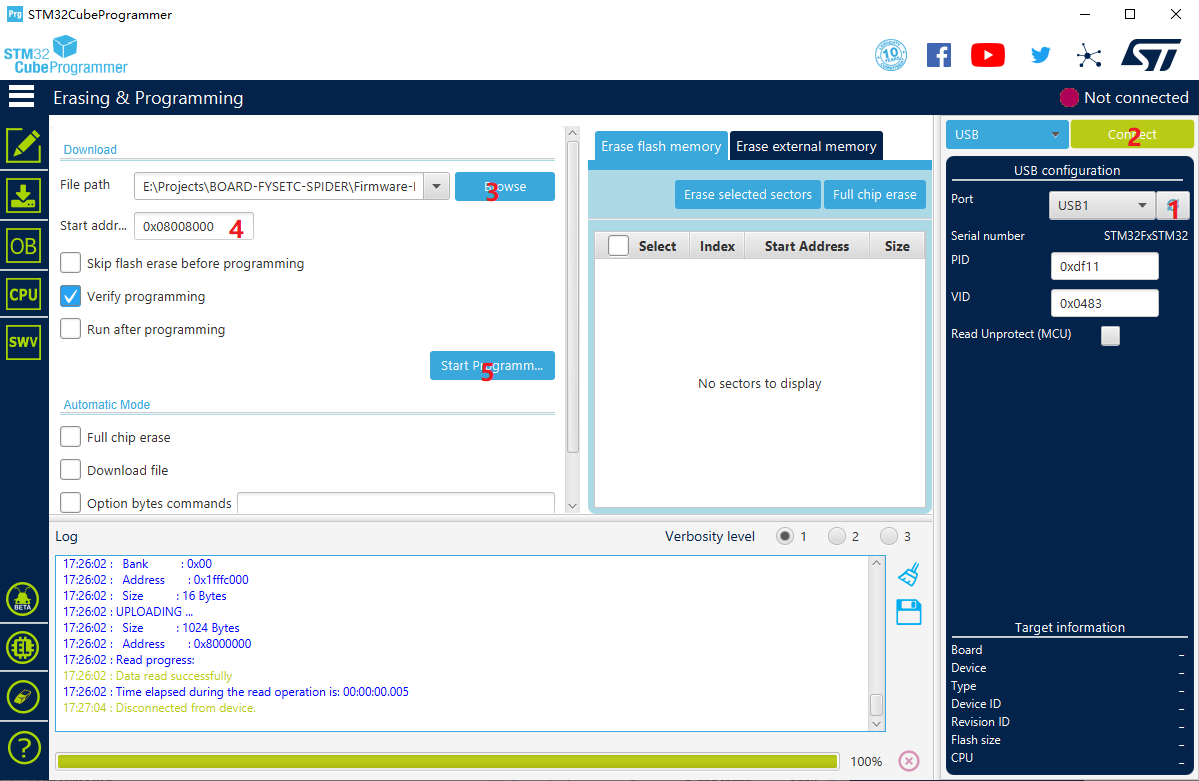Screen dimensions: 1199x781
Task: Click the Size column header
Action: coord(897,246)
